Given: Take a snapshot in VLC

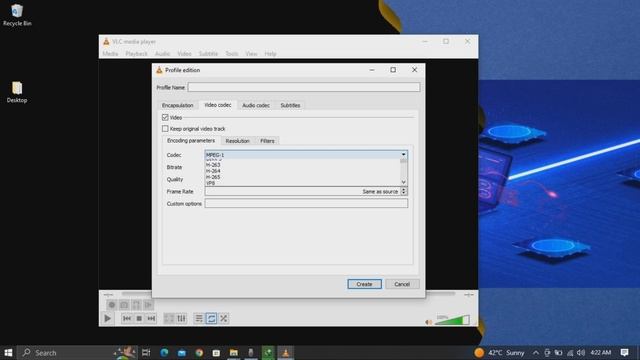Looking at the screenshot, I should pyautogui.click(x=124, y=305).
